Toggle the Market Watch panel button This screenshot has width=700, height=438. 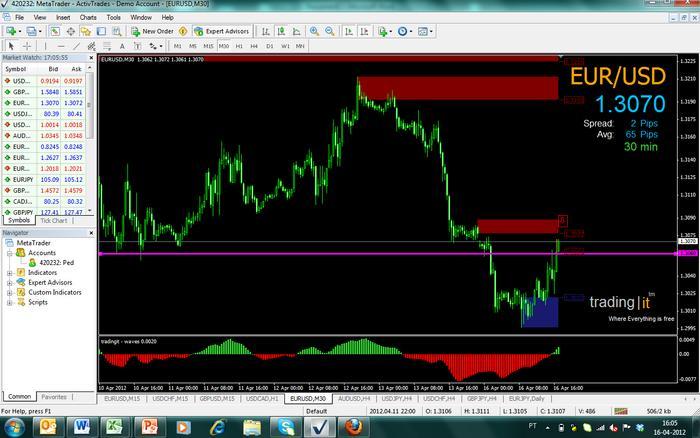[x=54, y=31]
